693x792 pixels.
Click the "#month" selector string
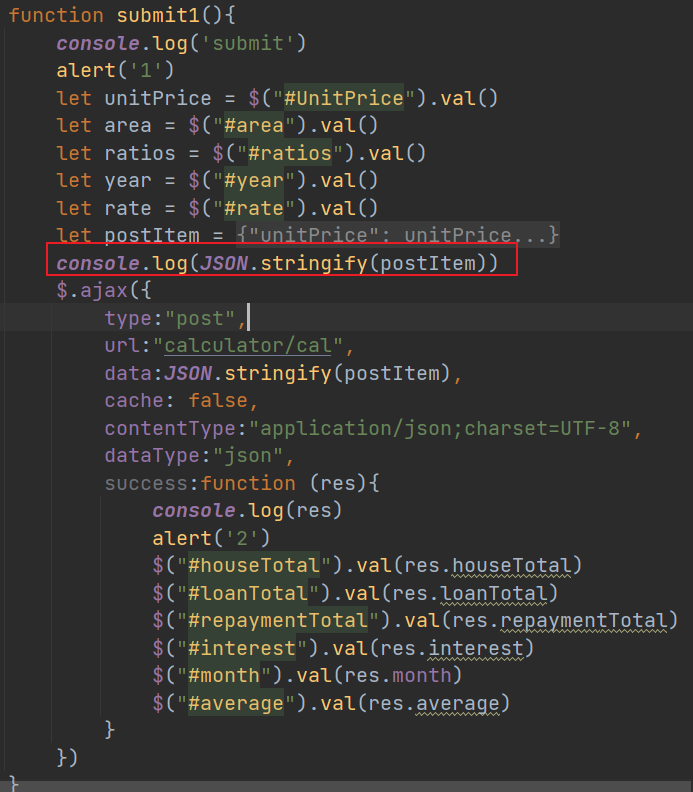coord(224,676)
